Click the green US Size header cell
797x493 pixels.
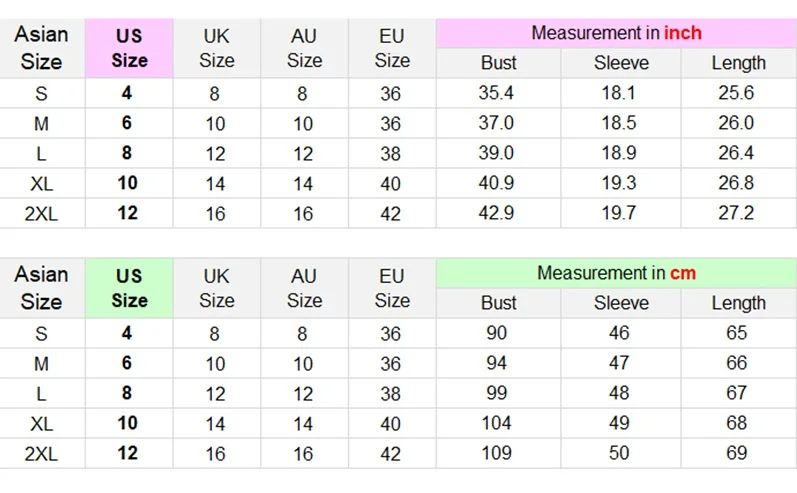click(x=129, y=288)
